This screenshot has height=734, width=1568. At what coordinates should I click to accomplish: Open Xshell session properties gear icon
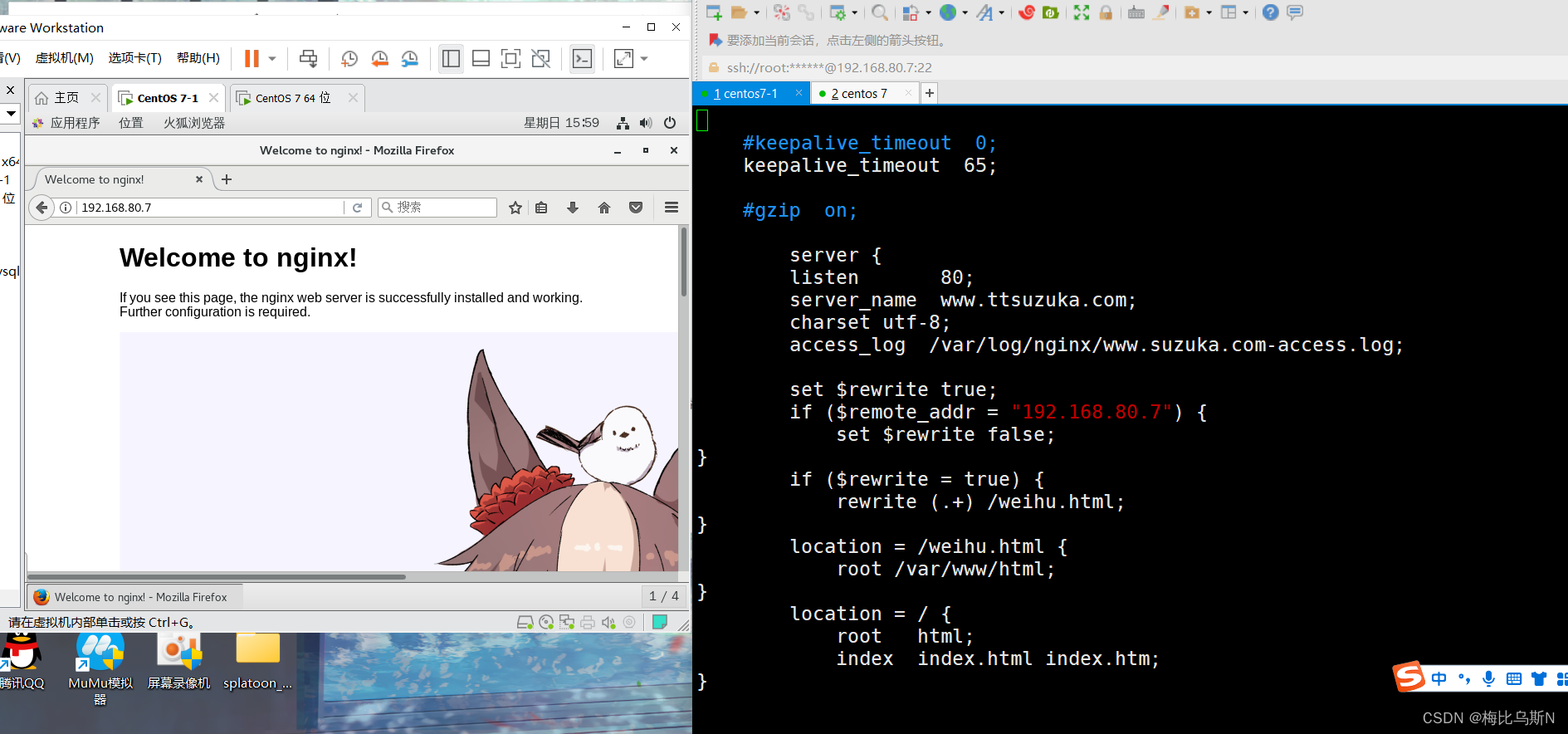click(x=838, y=12)
